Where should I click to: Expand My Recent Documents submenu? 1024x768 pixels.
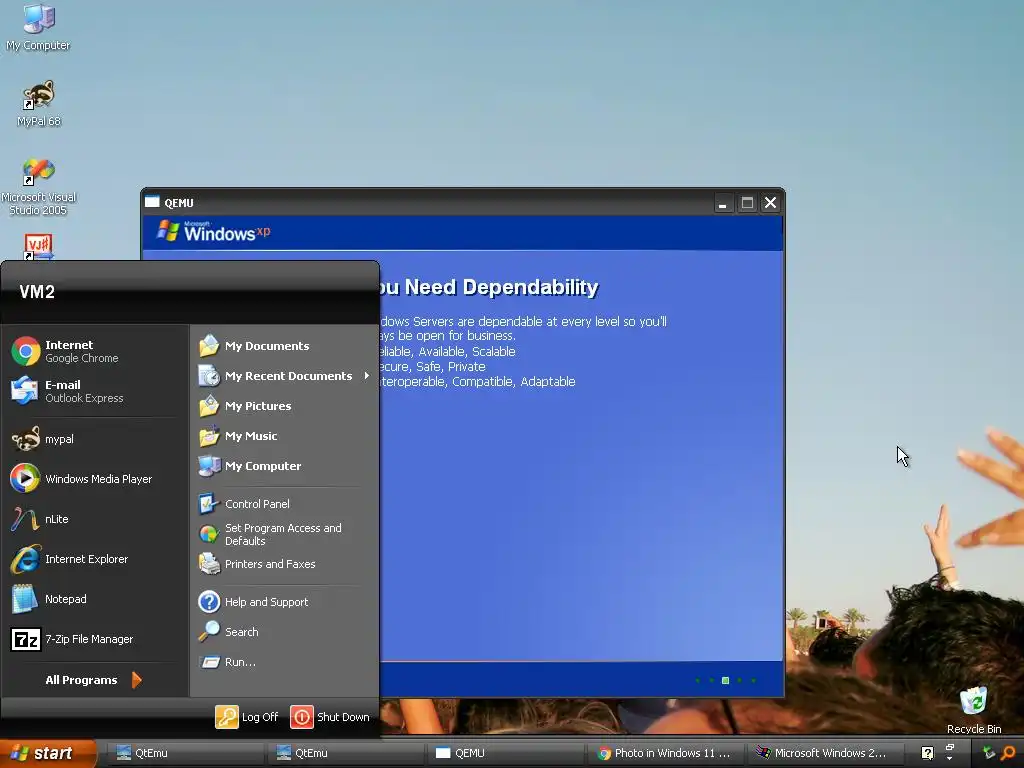[x=285, y=376]
